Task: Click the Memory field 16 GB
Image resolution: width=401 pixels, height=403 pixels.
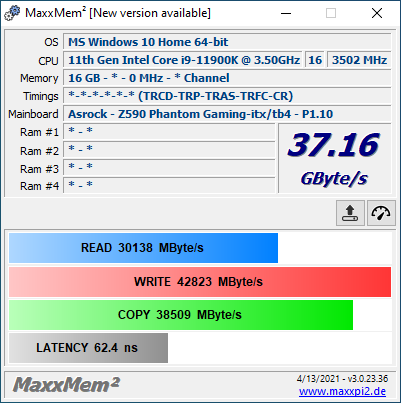Action: coord(227,78)
